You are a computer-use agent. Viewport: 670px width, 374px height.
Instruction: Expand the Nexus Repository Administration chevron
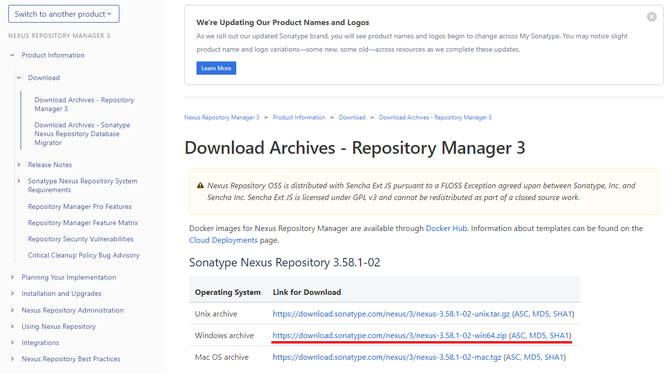click(12, 310)
